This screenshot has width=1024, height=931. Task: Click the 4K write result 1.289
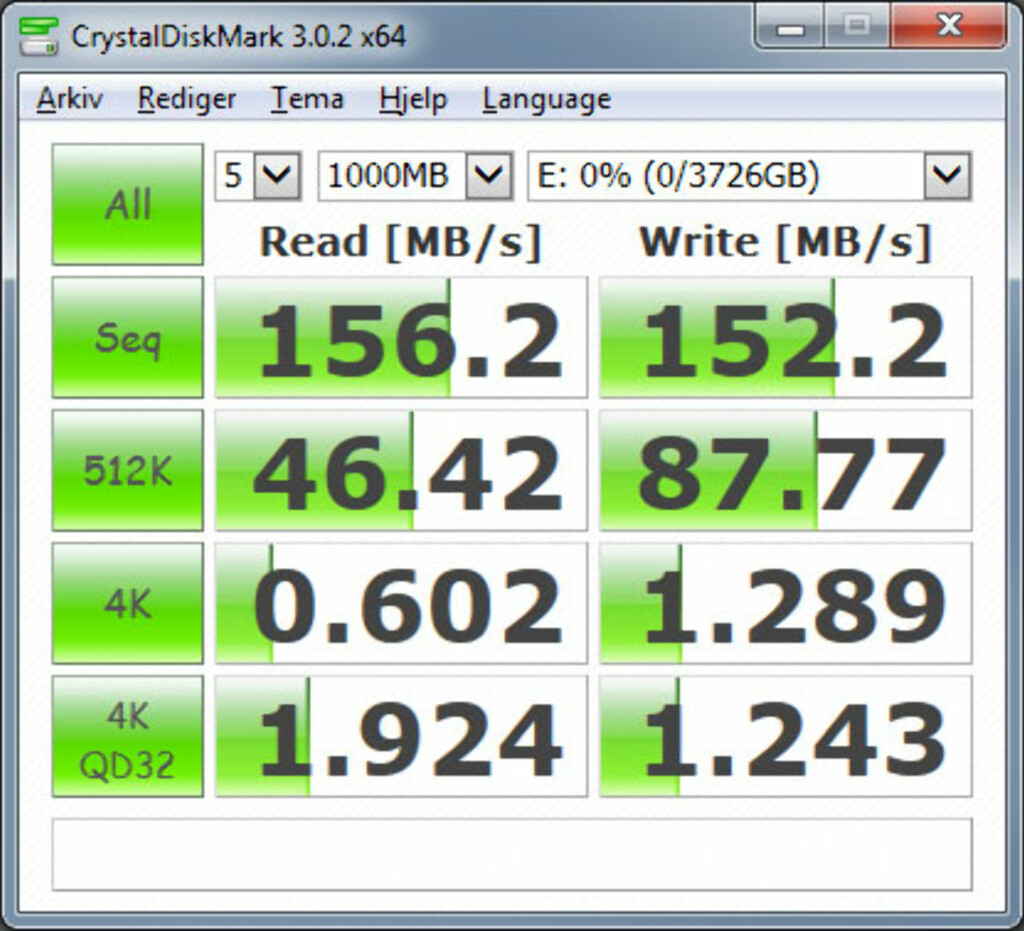coord(786,604)
